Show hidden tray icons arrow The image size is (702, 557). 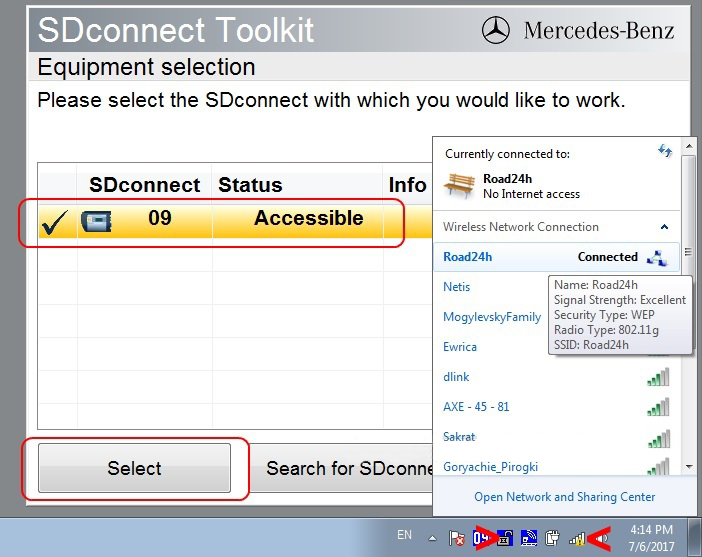(x=432, y=538)
